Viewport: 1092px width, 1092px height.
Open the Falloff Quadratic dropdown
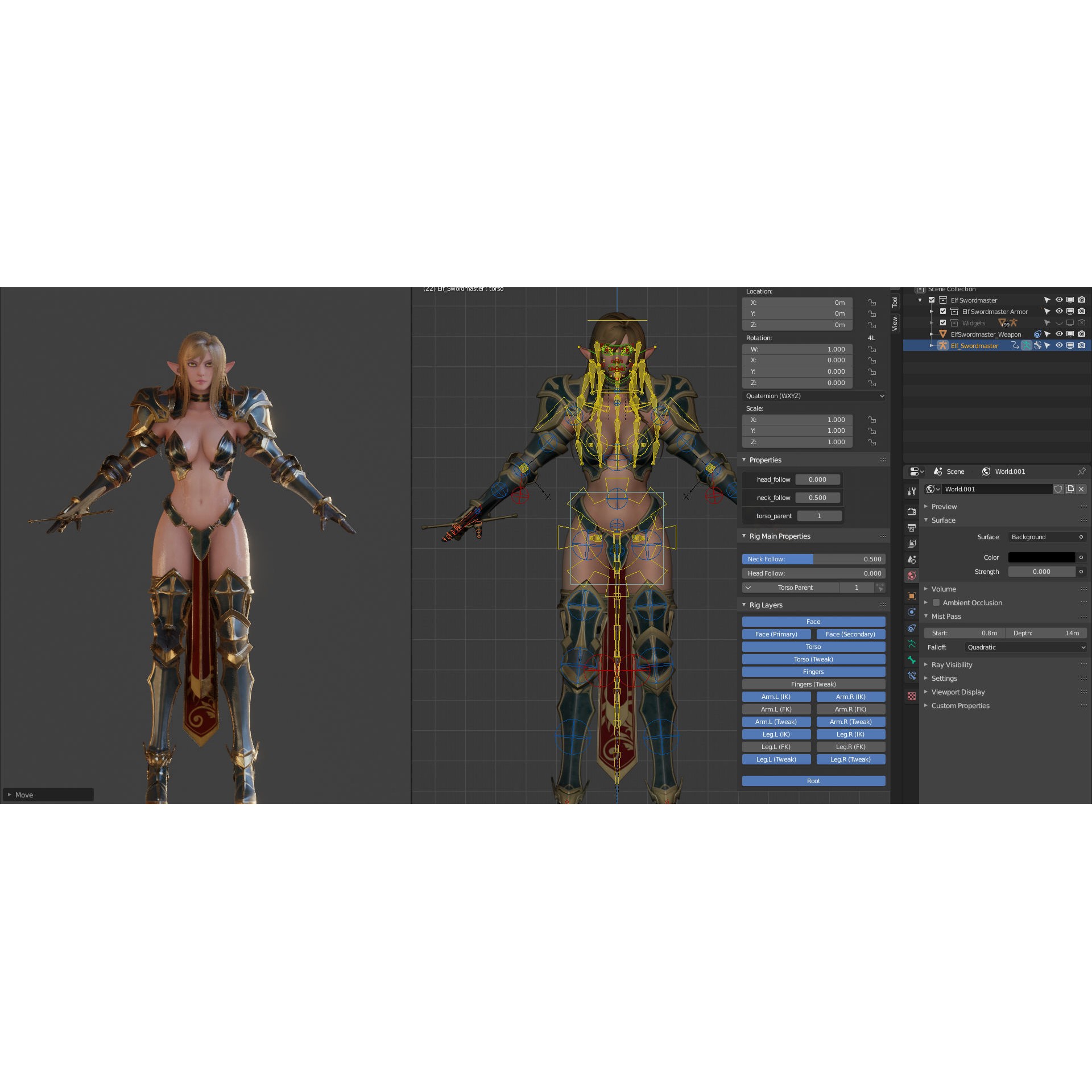click(x=1026, y=647)
